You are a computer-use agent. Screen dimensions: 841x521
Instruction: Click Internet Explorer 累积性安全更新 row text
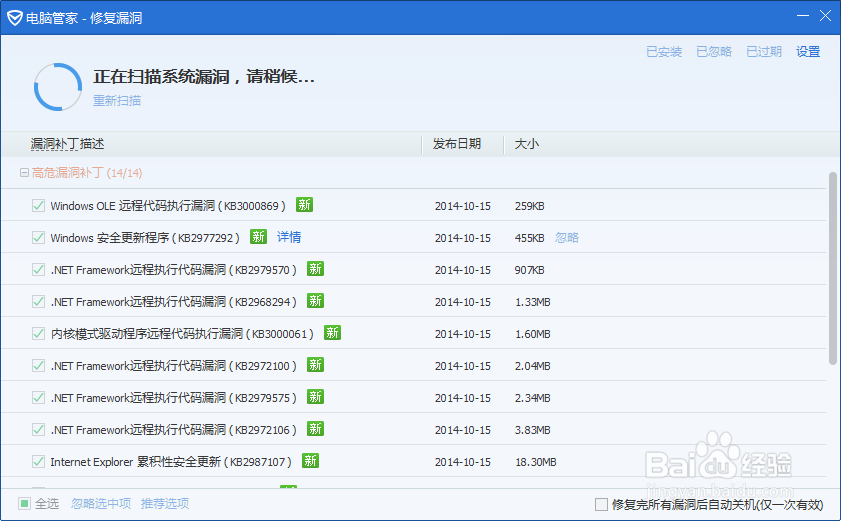point(171,461)
